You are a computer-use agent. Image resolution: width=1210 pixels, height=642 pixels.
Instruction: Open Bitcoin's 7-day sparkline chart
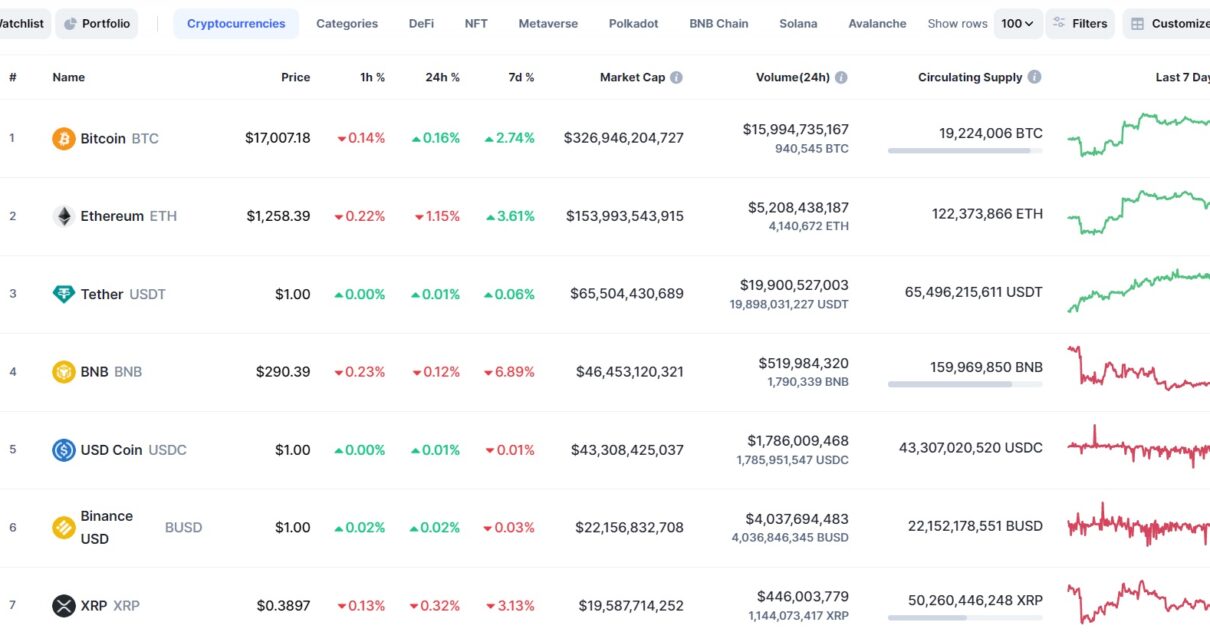point(1138,134)
